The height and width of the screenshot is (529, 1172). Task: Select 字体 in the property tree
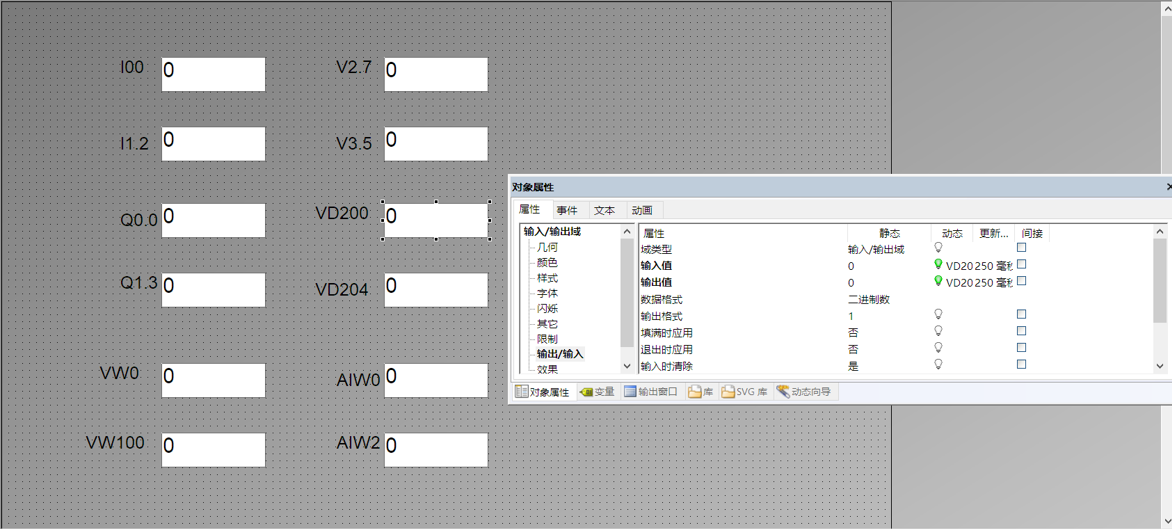[x=547, y=293]
